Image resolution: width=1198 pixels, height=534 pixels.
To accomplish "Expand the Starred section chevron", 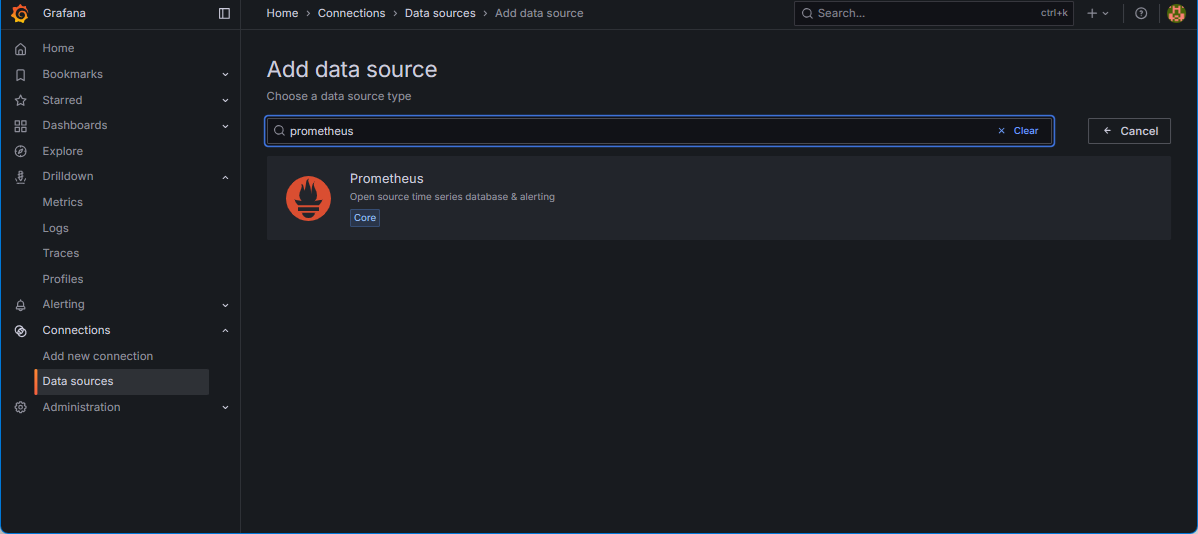I will (x=225, y=100).
